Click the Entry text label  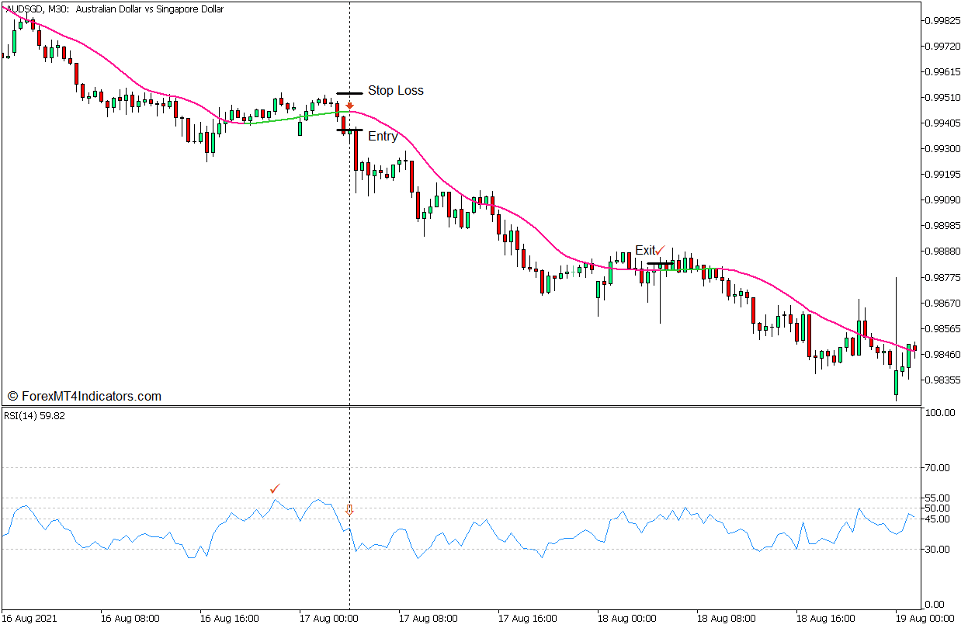[382, 137]
